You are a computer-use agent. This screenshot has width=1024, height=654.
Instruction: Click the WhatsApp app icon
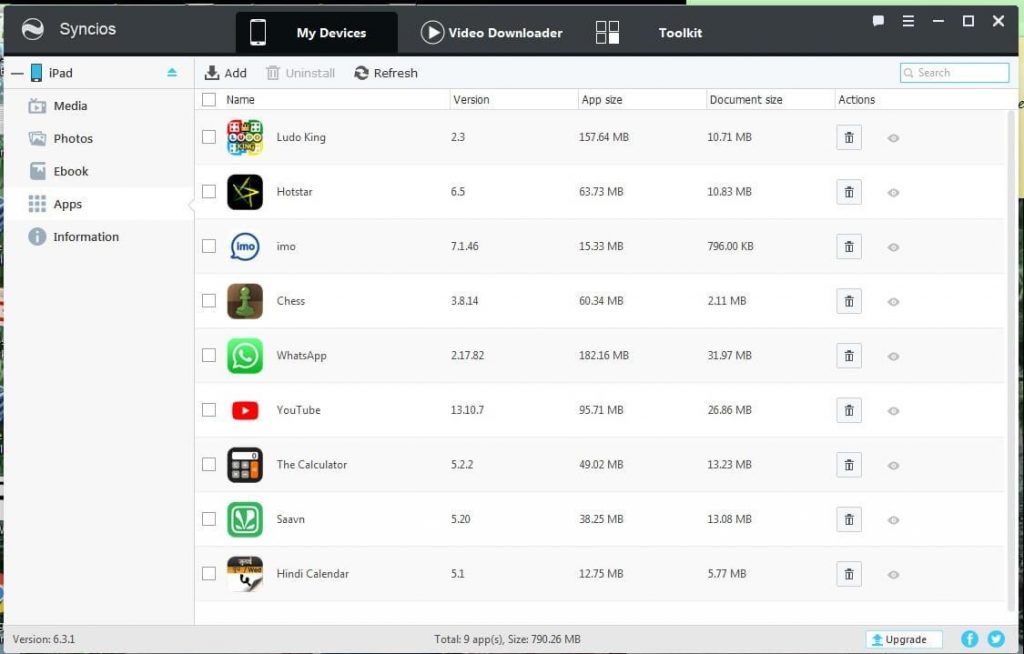pyautogui.click(x=245, y=355)
